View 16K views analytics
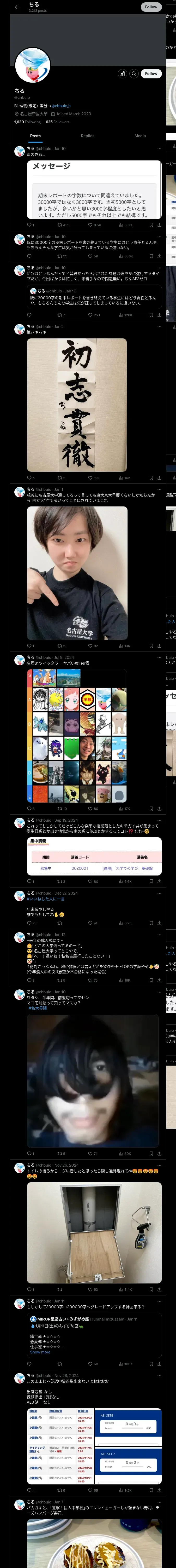The height and width of the screenshot is (1568, 176). click(x=125, y=981)
